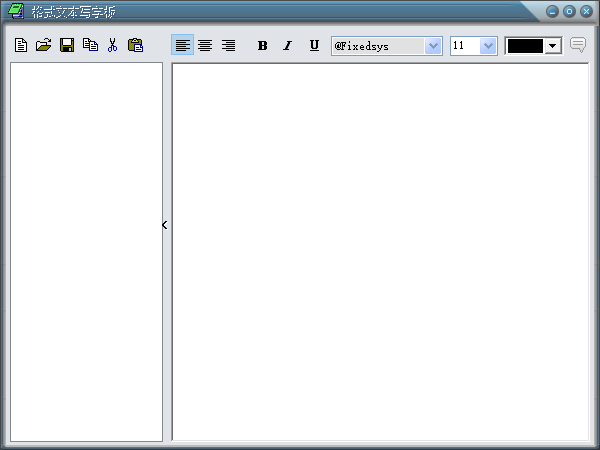The width and height of the screenshot is (600, 450).
Task: Click inside the main text editing area
Action: [x=380, y=250]
